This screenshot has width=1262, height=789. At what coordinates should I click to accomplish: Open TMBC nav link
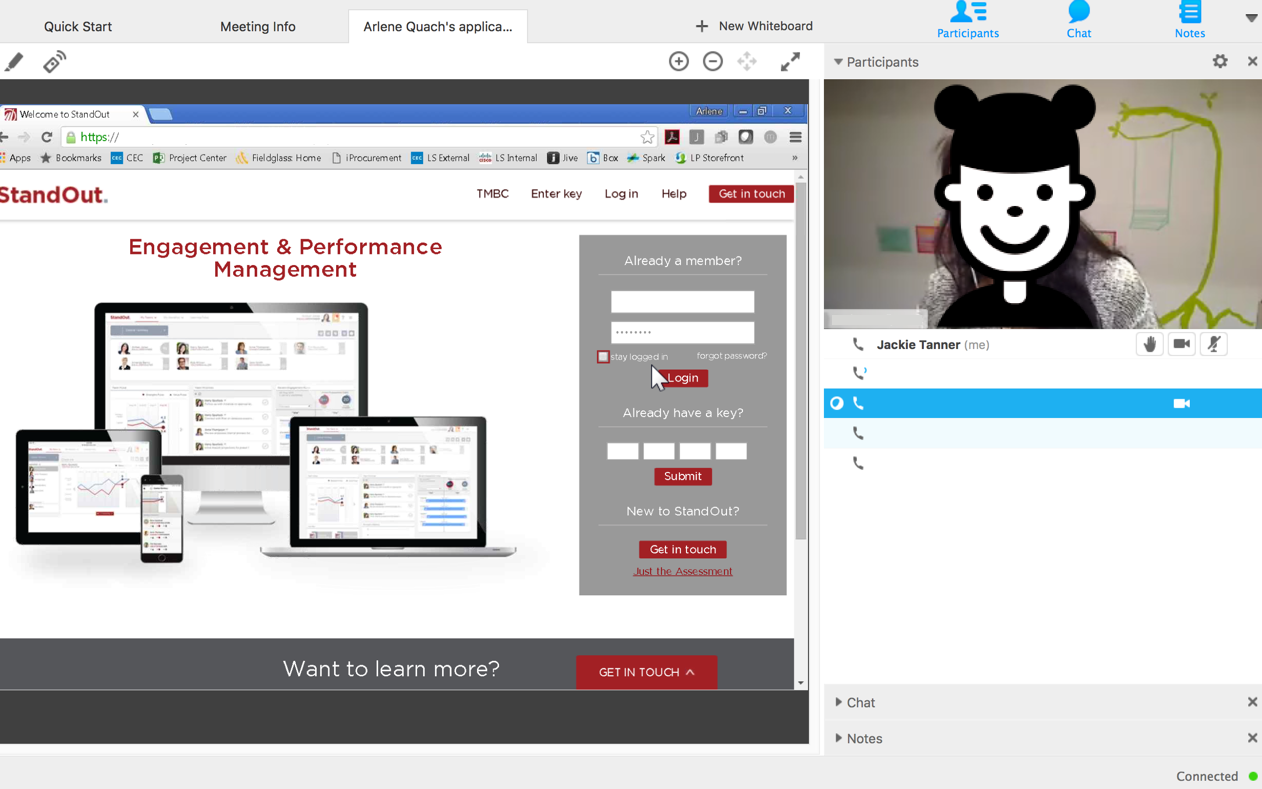point(493,194)
